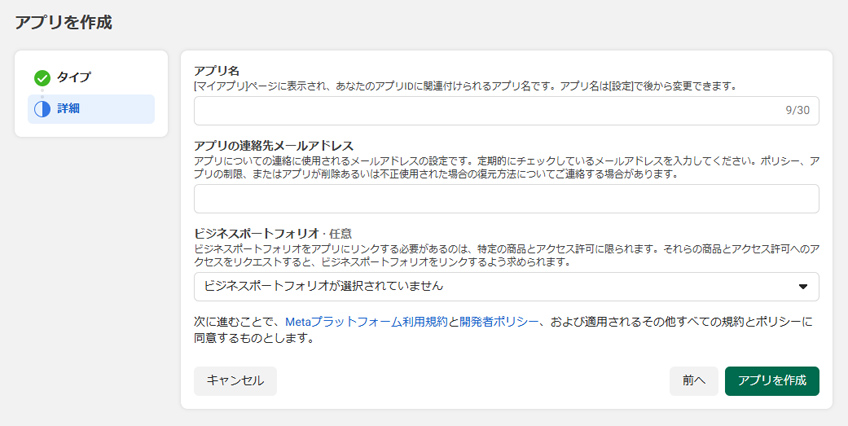
Task: Click the green checkmark icon beside タイプ
Action: coord(42,78)
